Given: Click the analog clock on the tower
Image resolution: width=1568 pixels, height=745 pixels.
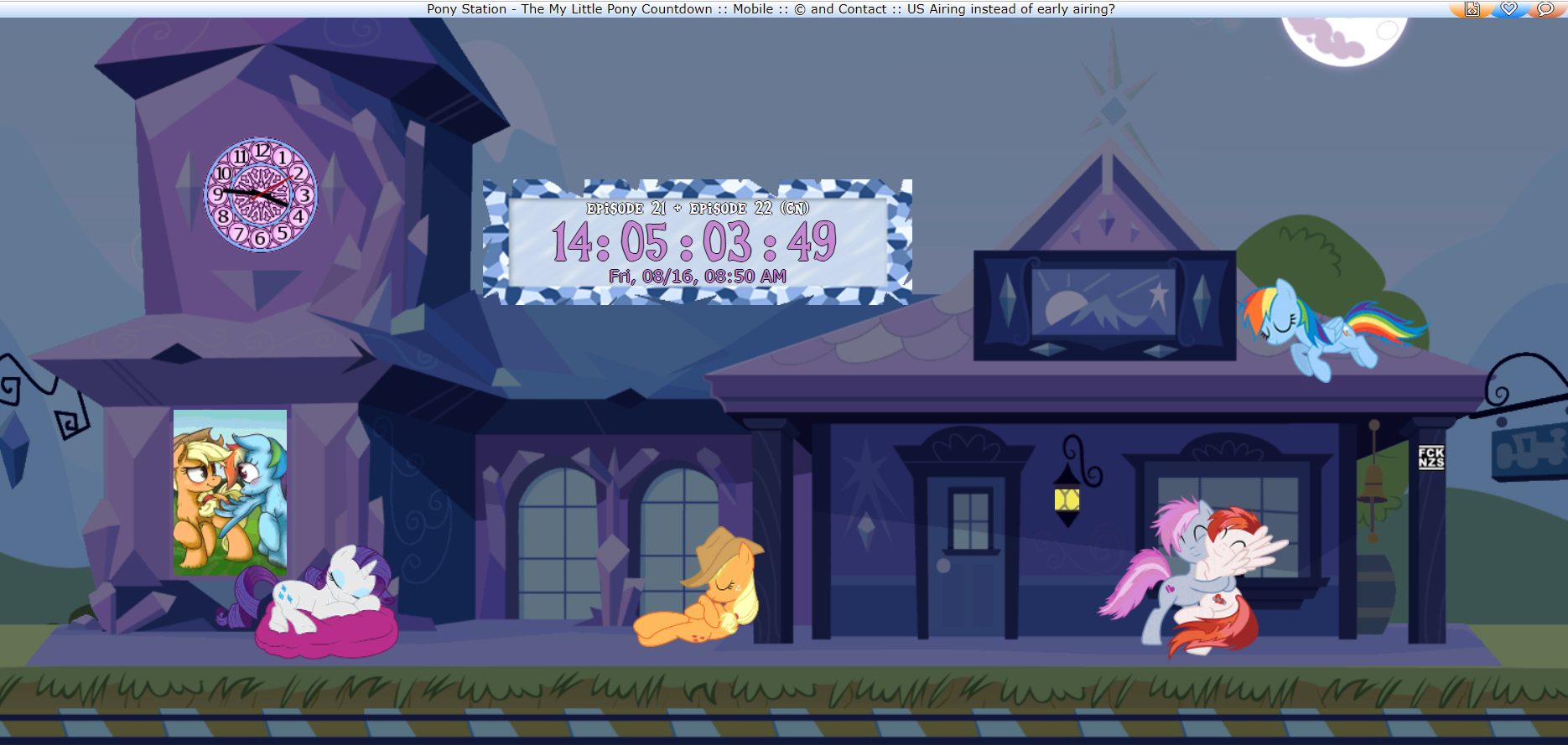Looking at the screenshot, I should coord(261,195).
